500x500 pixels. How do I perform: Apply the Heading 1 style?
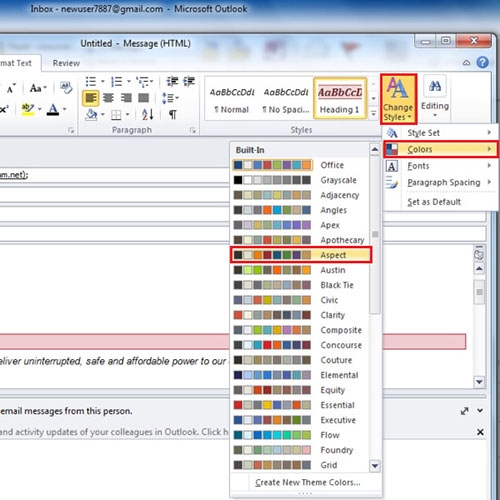coord(340,99)
